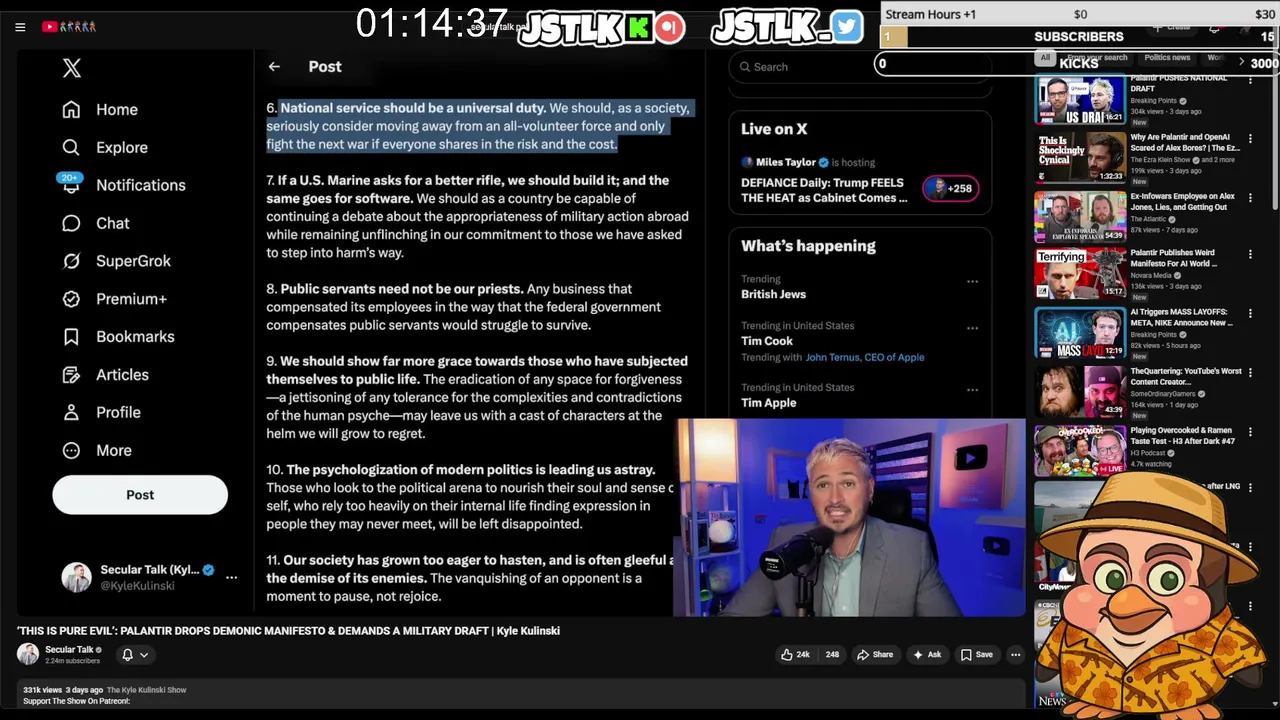Viewport: 1280px width, 720px height.
Task: Click the +258 listeners badge
Action: coord(950,188)
